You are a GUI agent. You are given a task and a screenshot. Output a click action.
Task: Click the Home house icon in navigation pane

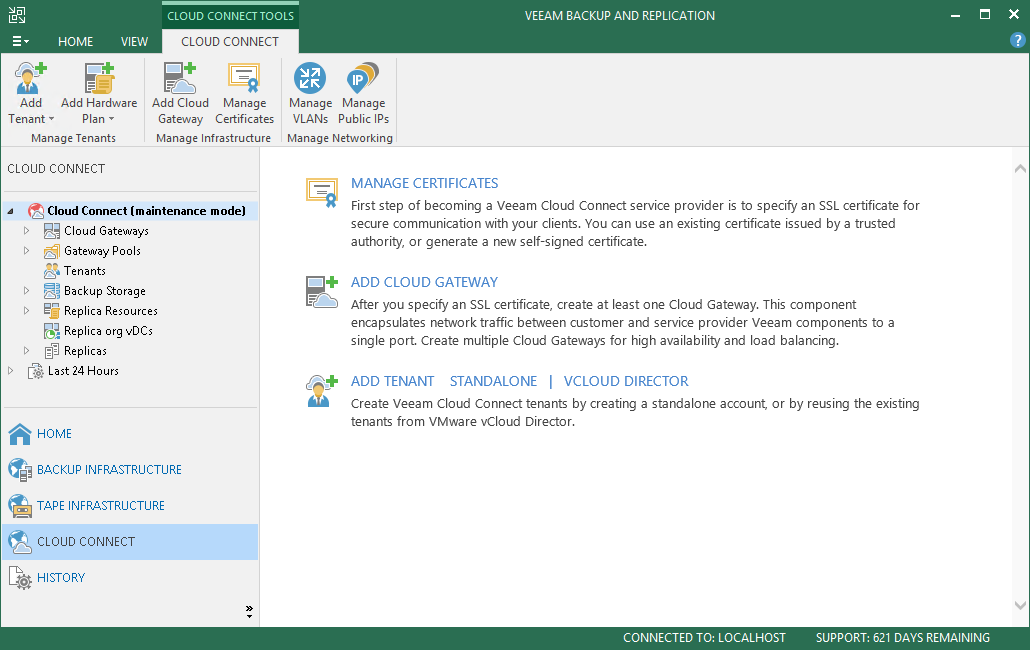[x=20, y=433]
